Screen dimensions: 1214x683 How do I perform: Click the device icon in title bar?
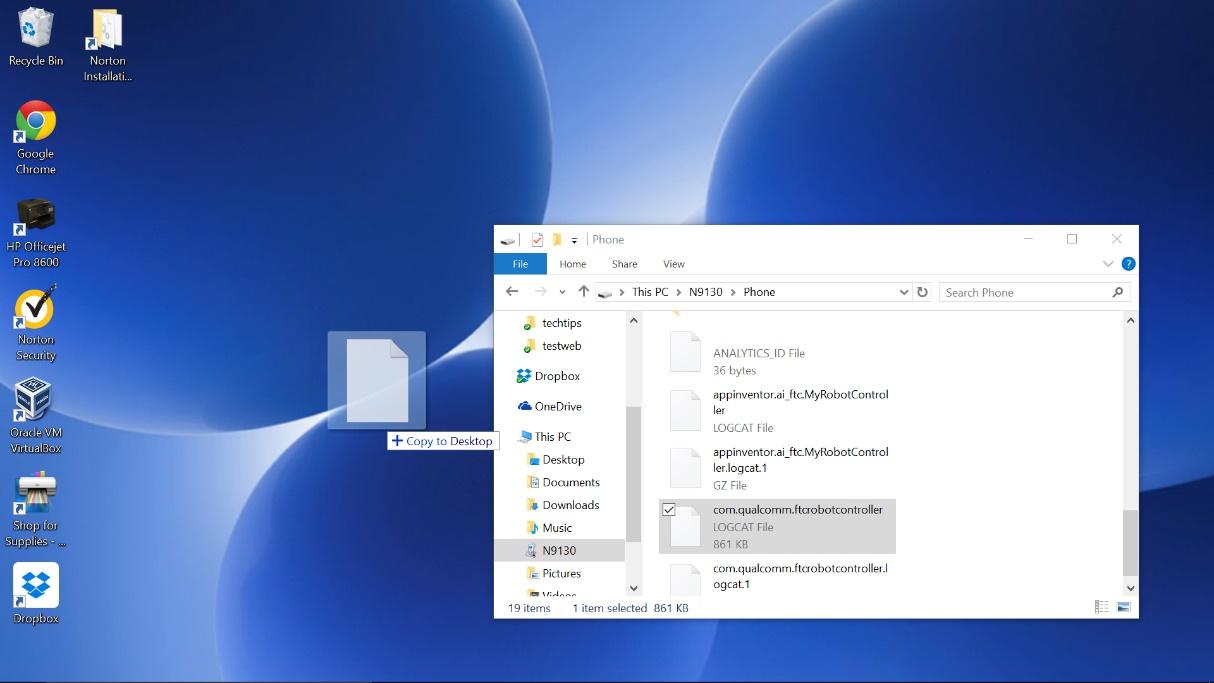click(x=509, y=240)
